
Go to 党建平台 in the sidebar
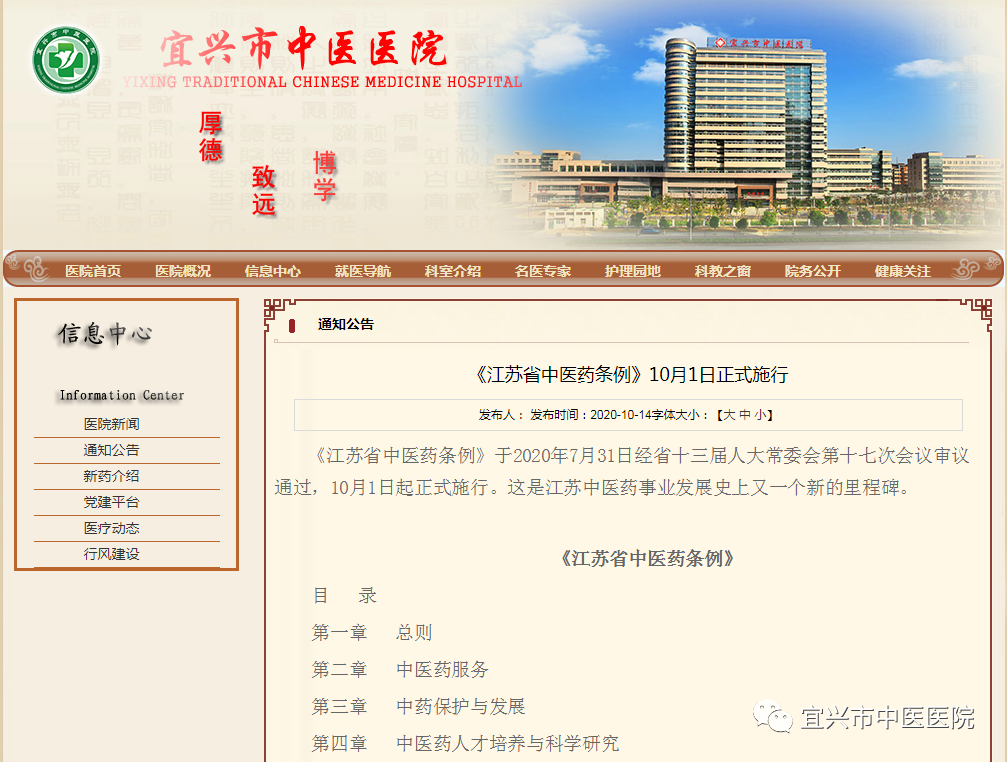(111, 502)
